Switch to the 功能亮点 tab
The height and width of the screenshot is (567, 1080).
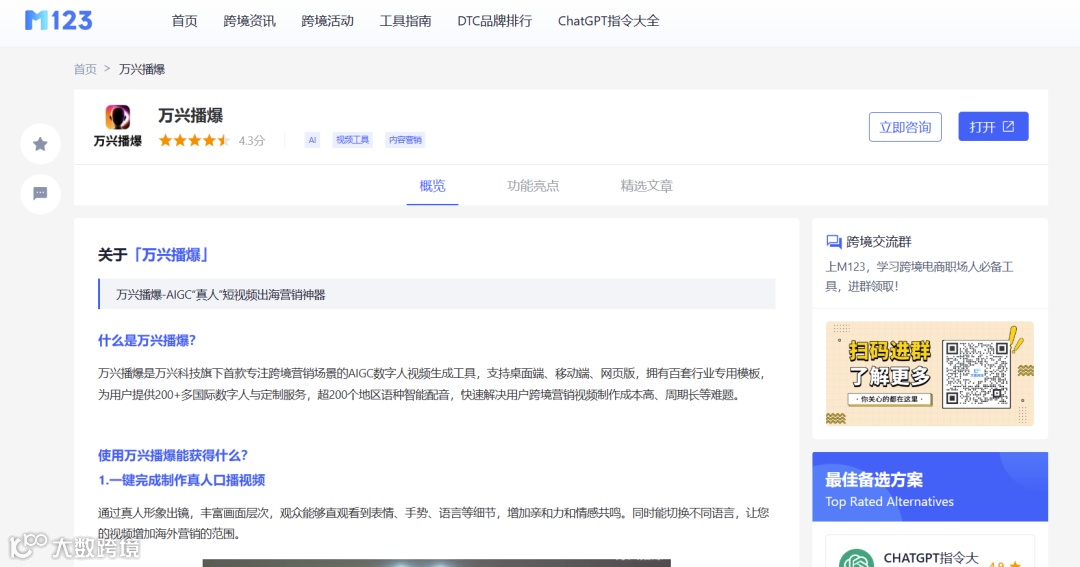tap(533, 186)
